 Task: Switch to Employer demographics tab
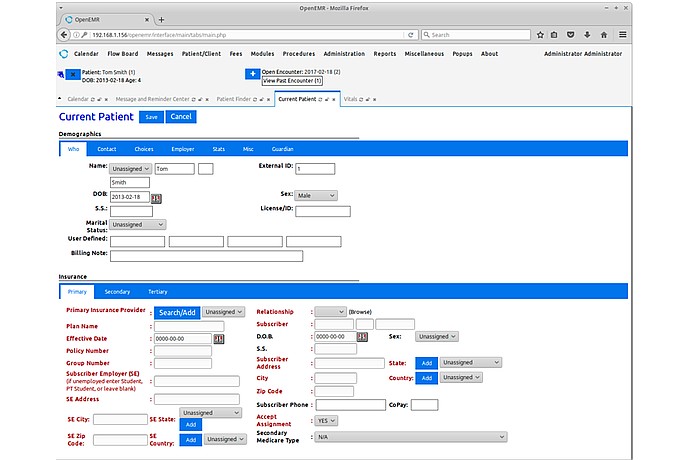coord(183,149)
